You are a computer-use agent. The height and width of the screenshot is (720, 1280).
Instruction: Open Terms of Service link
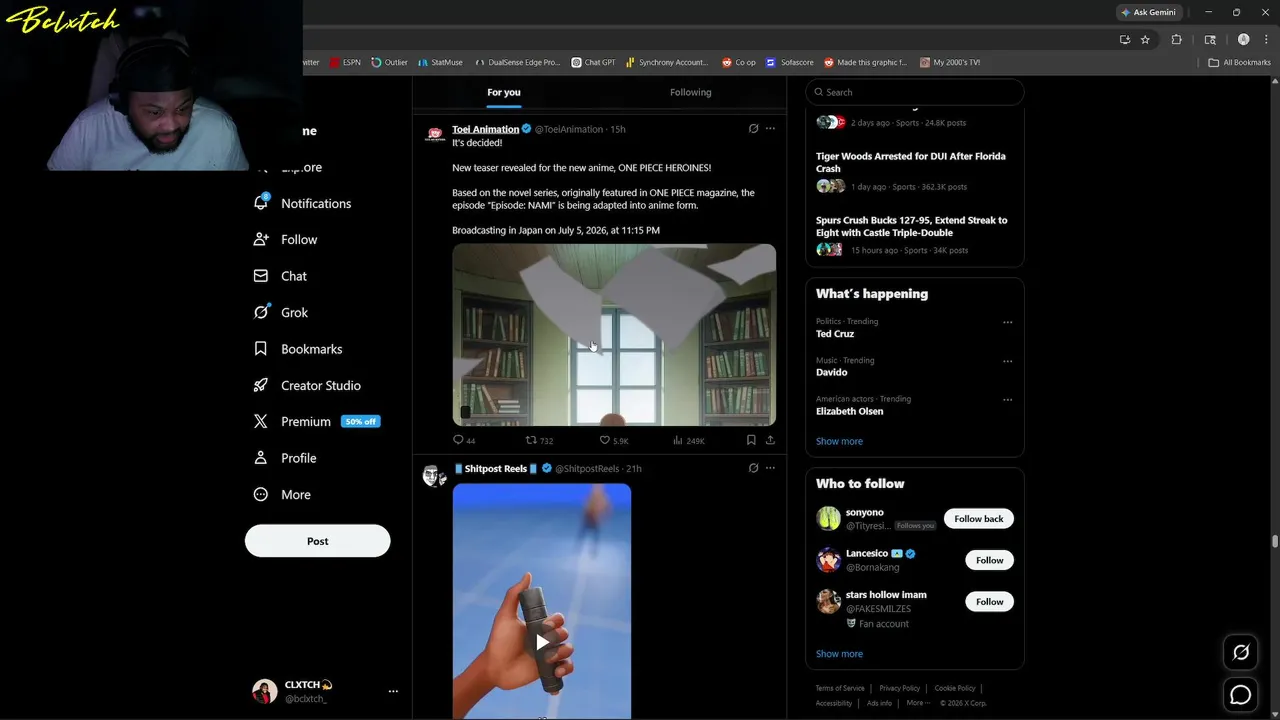840,688
